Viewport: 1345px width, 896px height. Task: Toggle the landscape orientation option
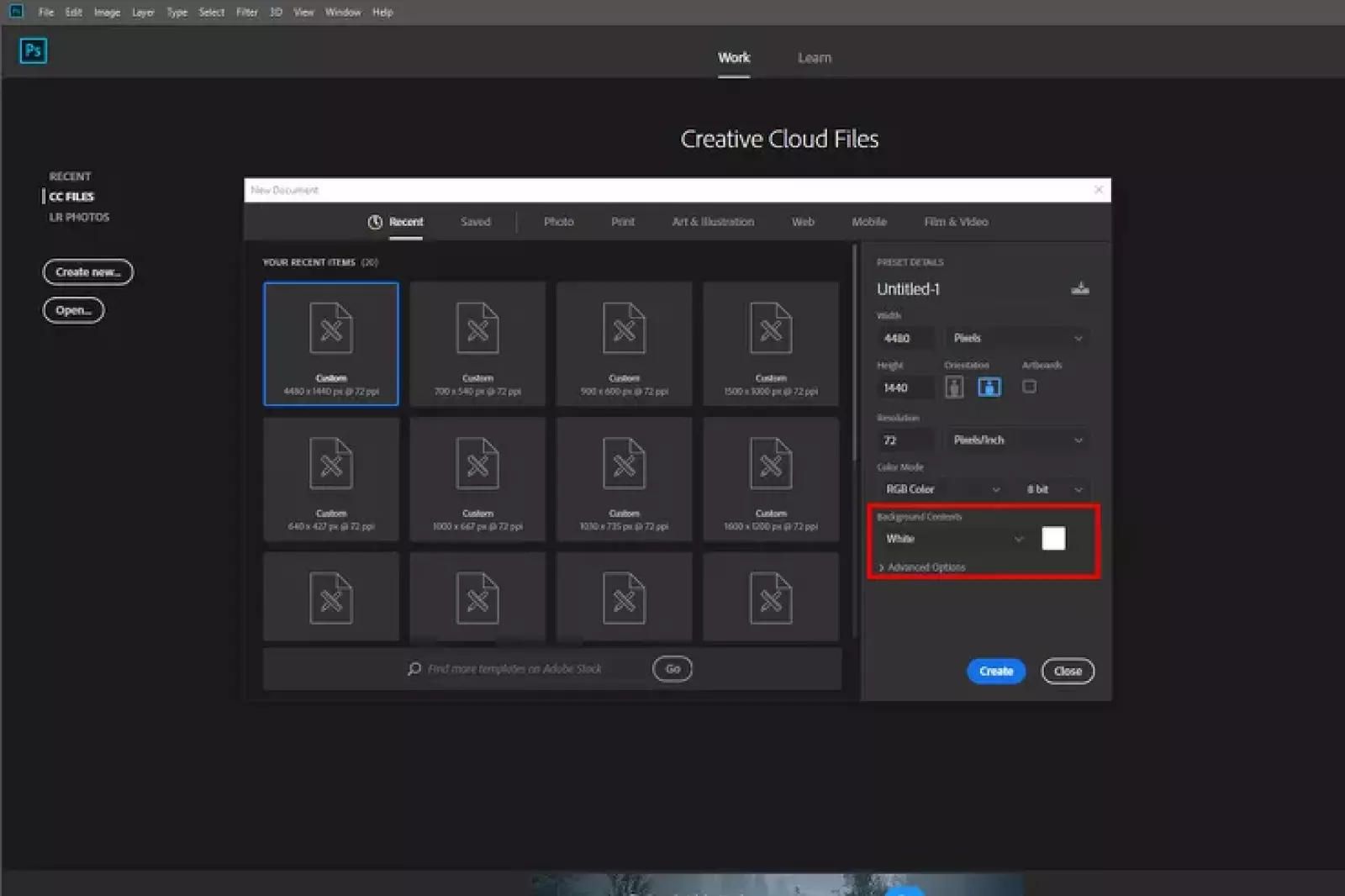tap(990, 387)
